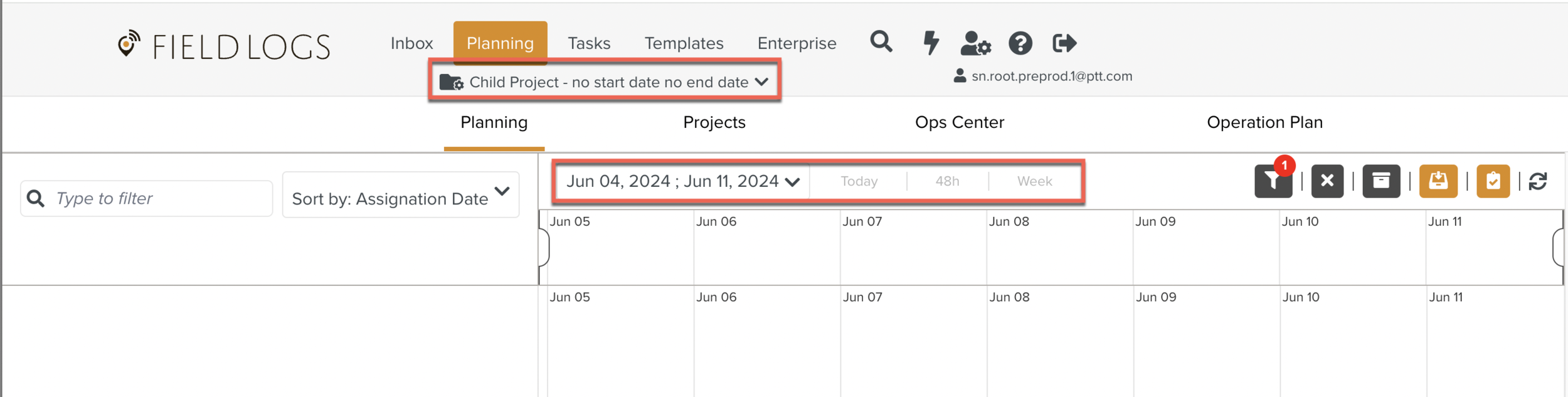Viewport: 1568px width, 397px height.
Task: Switch to the Week view
Action: [x=1034, y=181]
